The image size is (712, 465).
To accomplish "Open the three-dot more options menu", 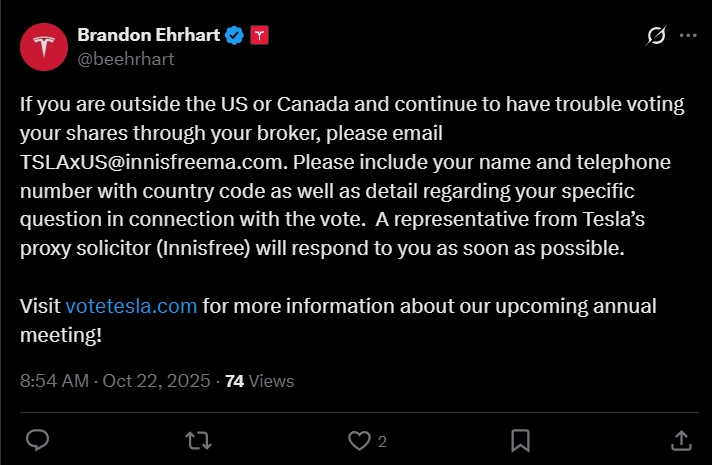I will (x=688, y=36).
